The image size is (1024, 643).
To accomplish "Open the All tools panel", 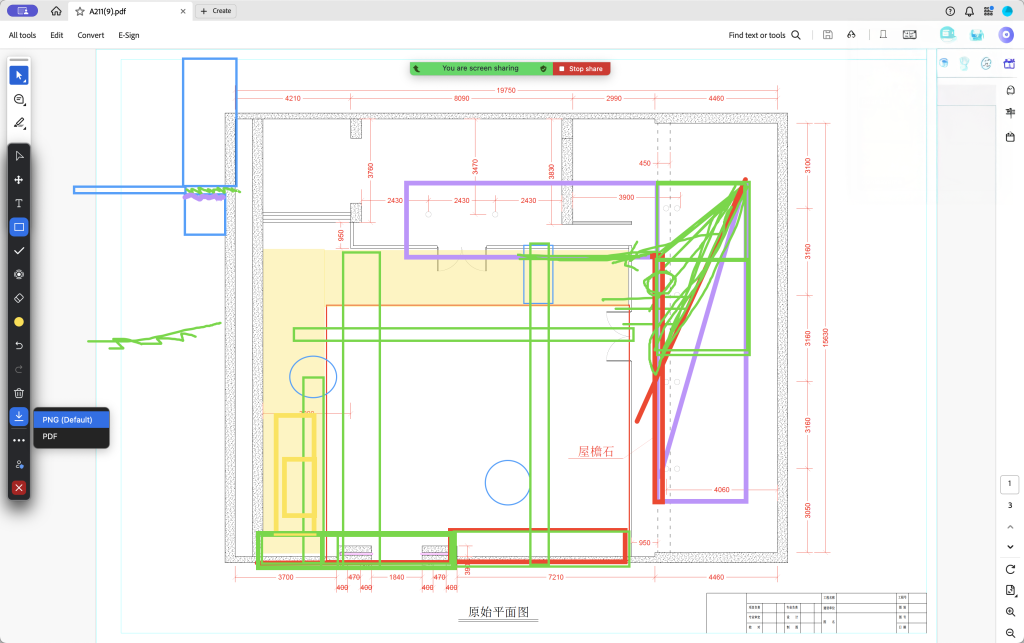I will [x=23, y=35].
